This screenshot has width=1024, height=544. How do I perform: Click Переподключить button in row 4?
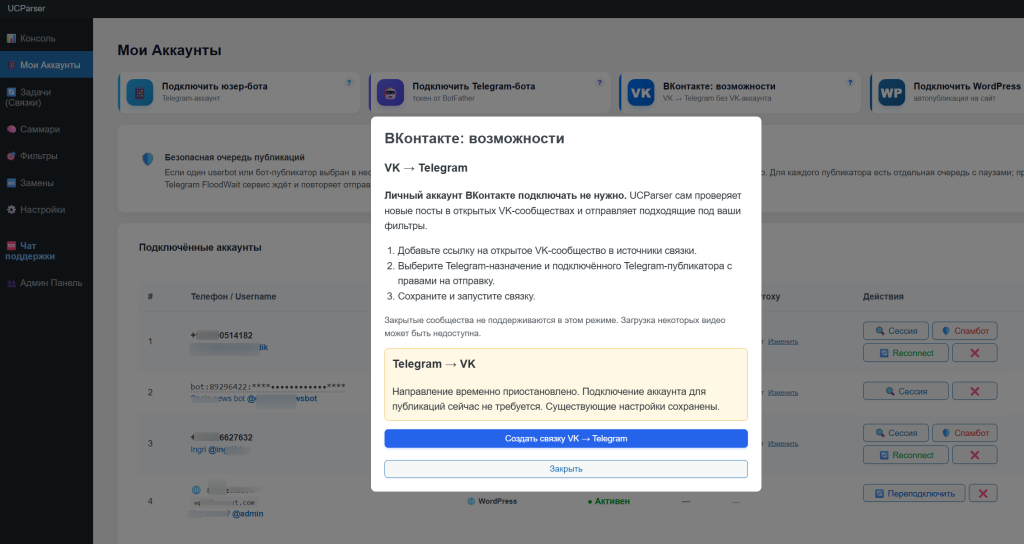click(914, 494)
